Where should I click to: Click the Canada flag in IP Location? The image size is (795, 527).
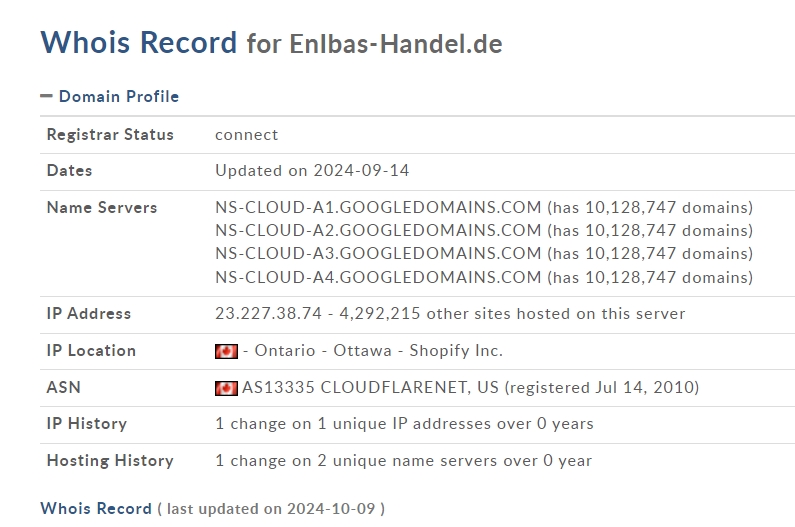click(226, 351)
